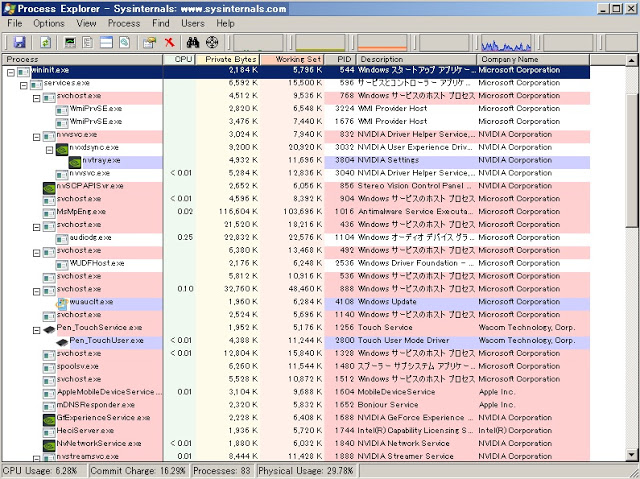Click the nvSCPAPISvr.exe NVIDIA icon
640x479 pixels.
tap(49, 188)
